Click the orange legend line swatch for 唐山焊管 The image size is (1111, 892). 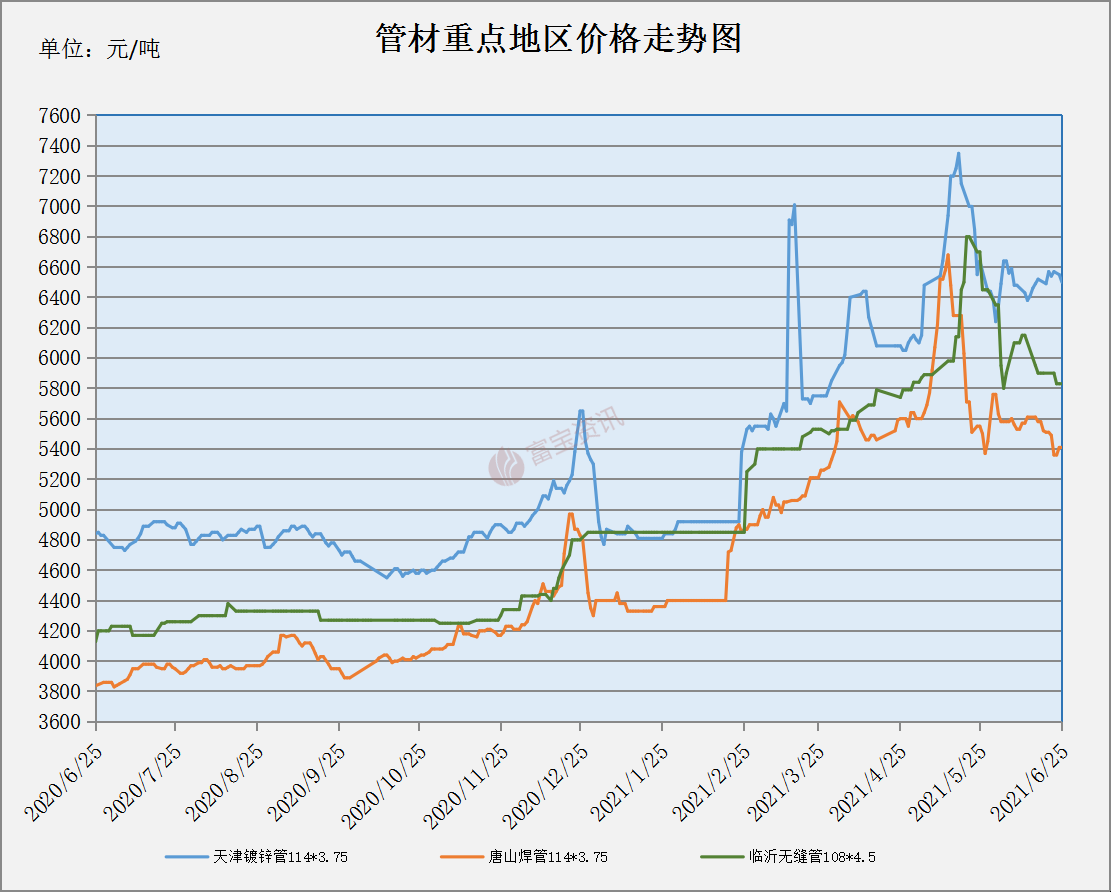(x=461, y=857)
